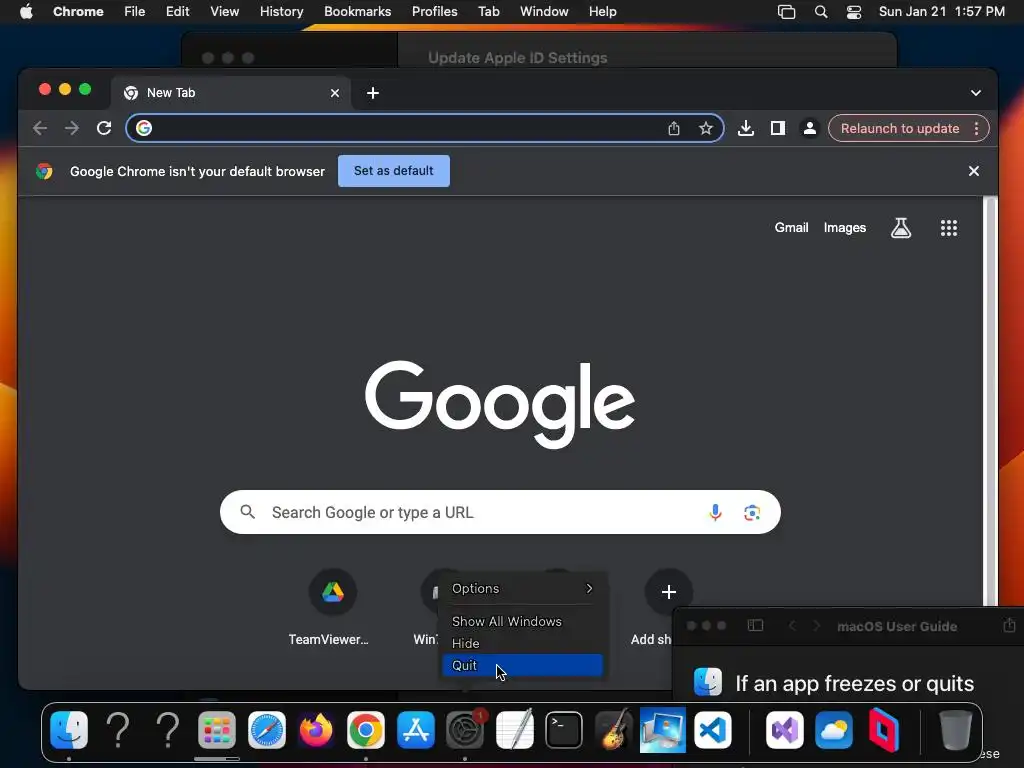Close the New Tab tab
This screenshot has width=1024, height=768.
tap(335, 93)
